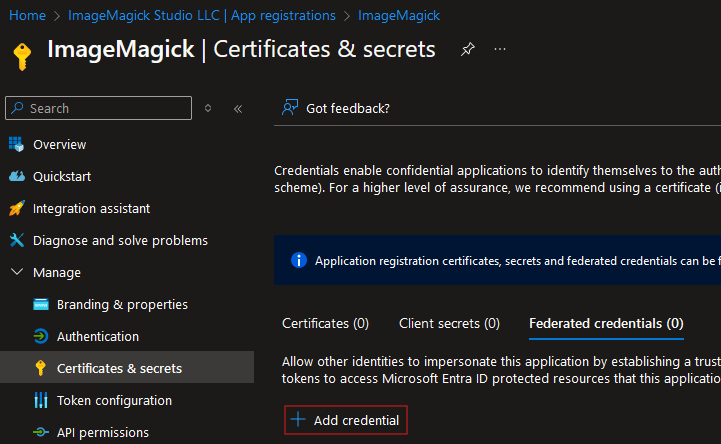Open ImageMagick Studio LLC App registrations breadcrumb
The width and height of the screenshot is (721, 444).
202,16
